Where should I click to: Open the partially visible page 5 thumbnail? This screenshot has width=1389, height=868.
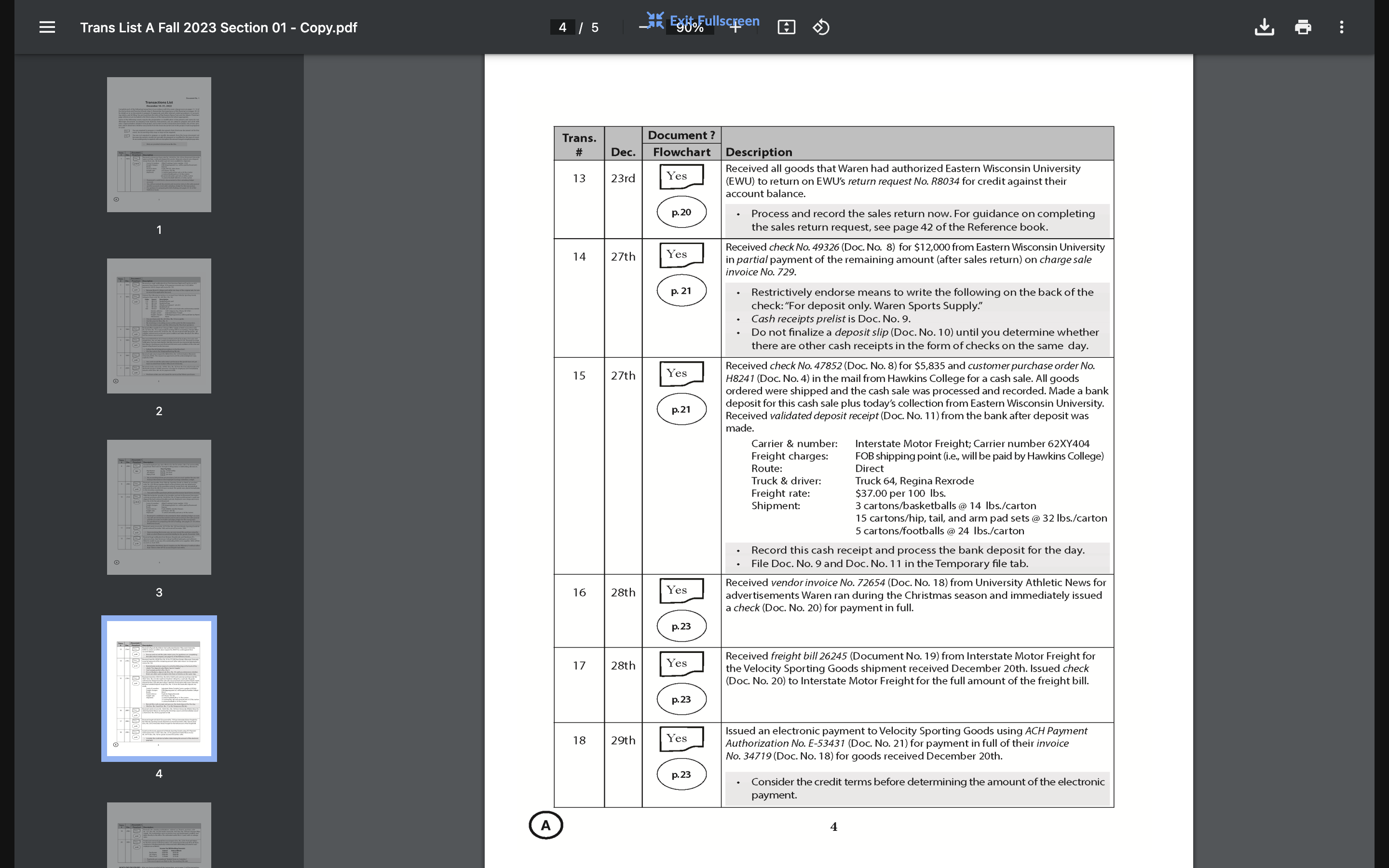coord(159,835)
